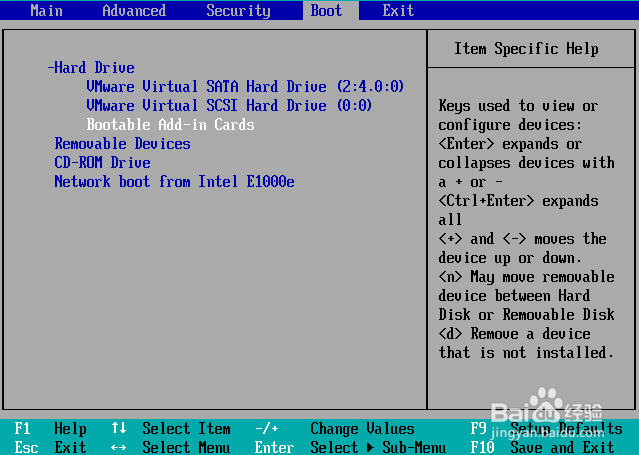The height and width of the screenshot is (455, 639).
Task: Click the '<Ctrl+Enter> expands' help line
Action: [x=518, y=201]
